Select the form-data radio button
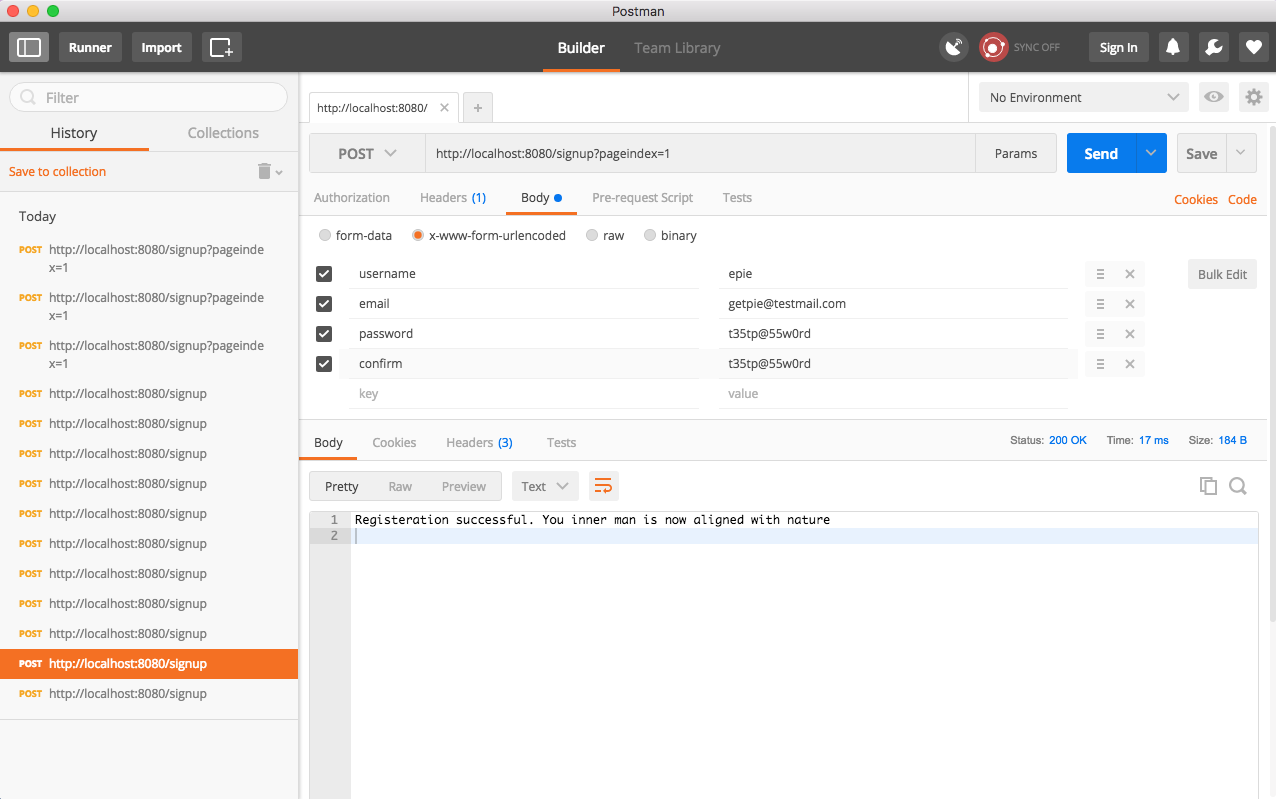Viewport: 1276px width, 799px height. coord(324,235)
